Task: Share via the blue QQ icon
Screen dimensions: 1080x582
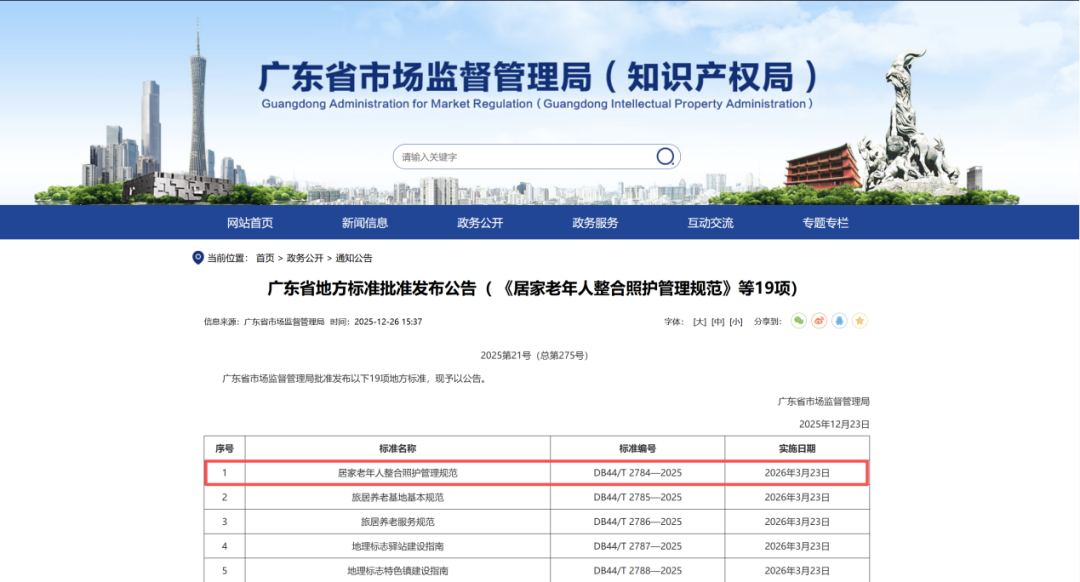Action: [839, 321]
